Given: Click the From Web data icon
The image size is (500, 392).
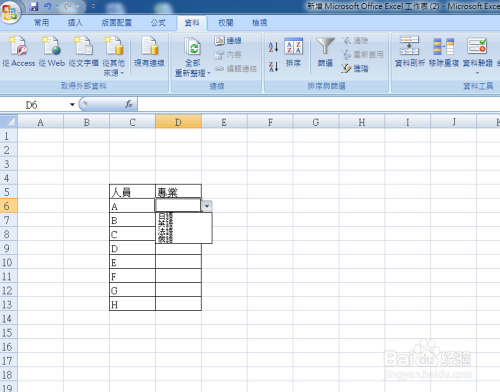Looking at the screenshot, I should [x=51, y=45].
